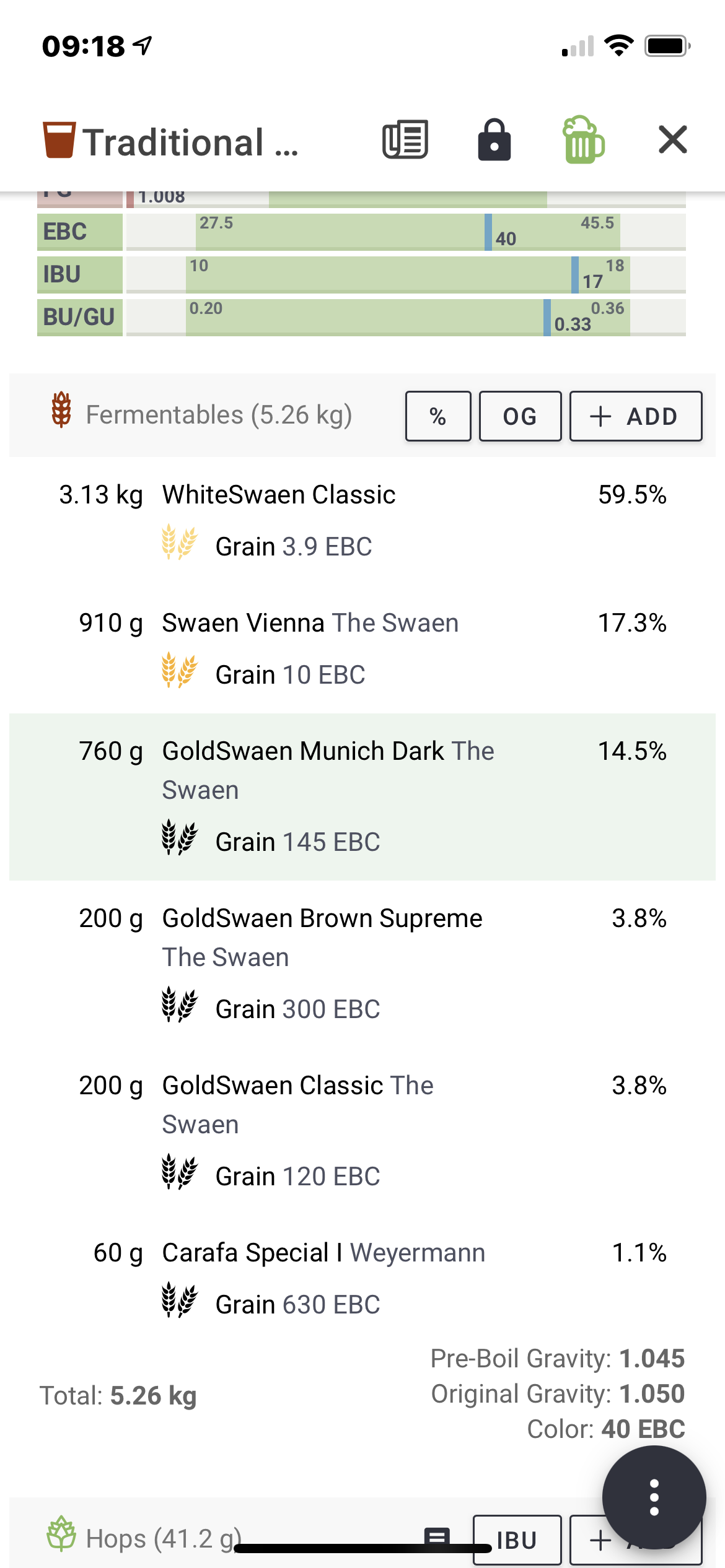Toggle IBU view for hops
This screenshot has height=1568, width=725.
tap(517, 1540)
